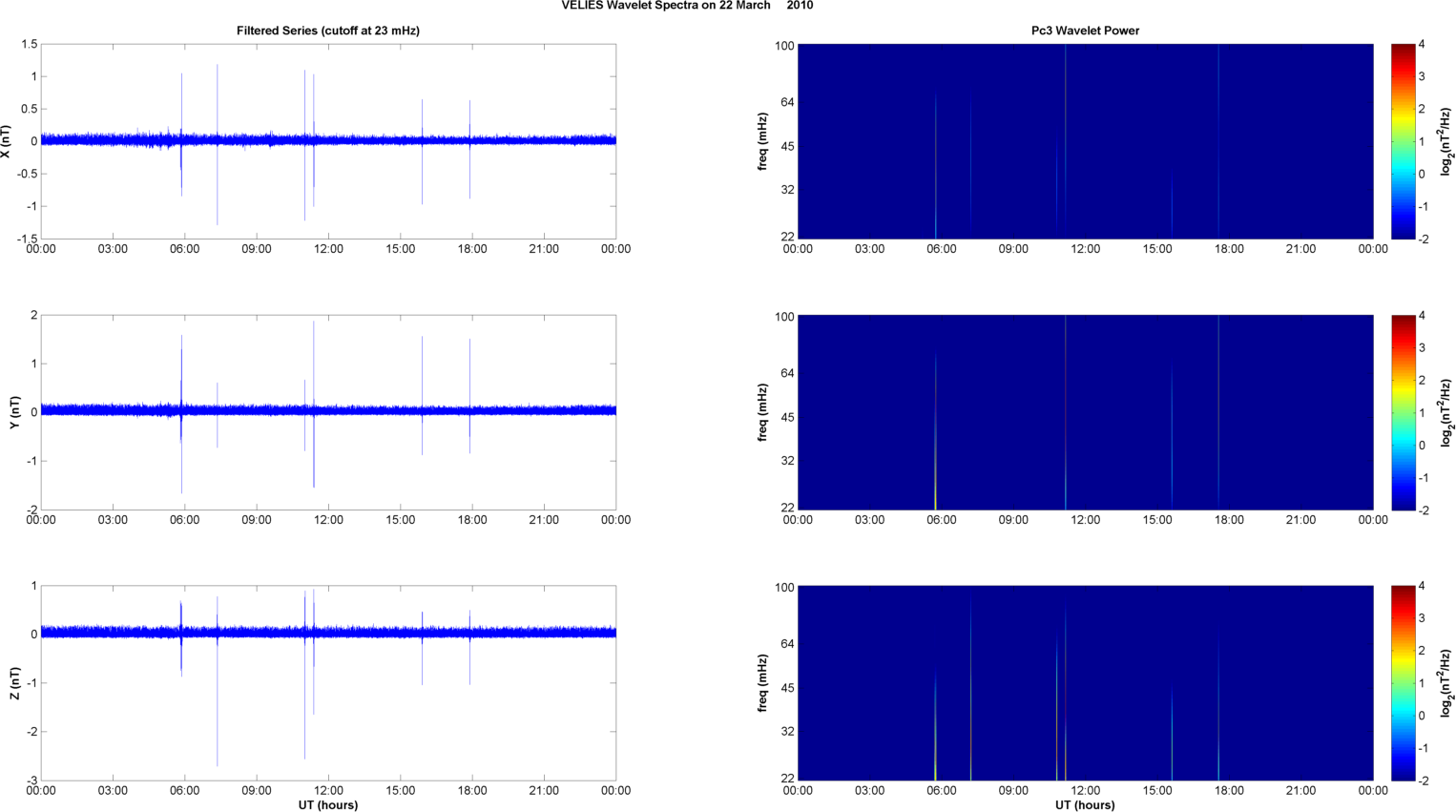Click the "Y (nT)" axis label
This screenshot has width=1456, height=812.
click(14, 412)
